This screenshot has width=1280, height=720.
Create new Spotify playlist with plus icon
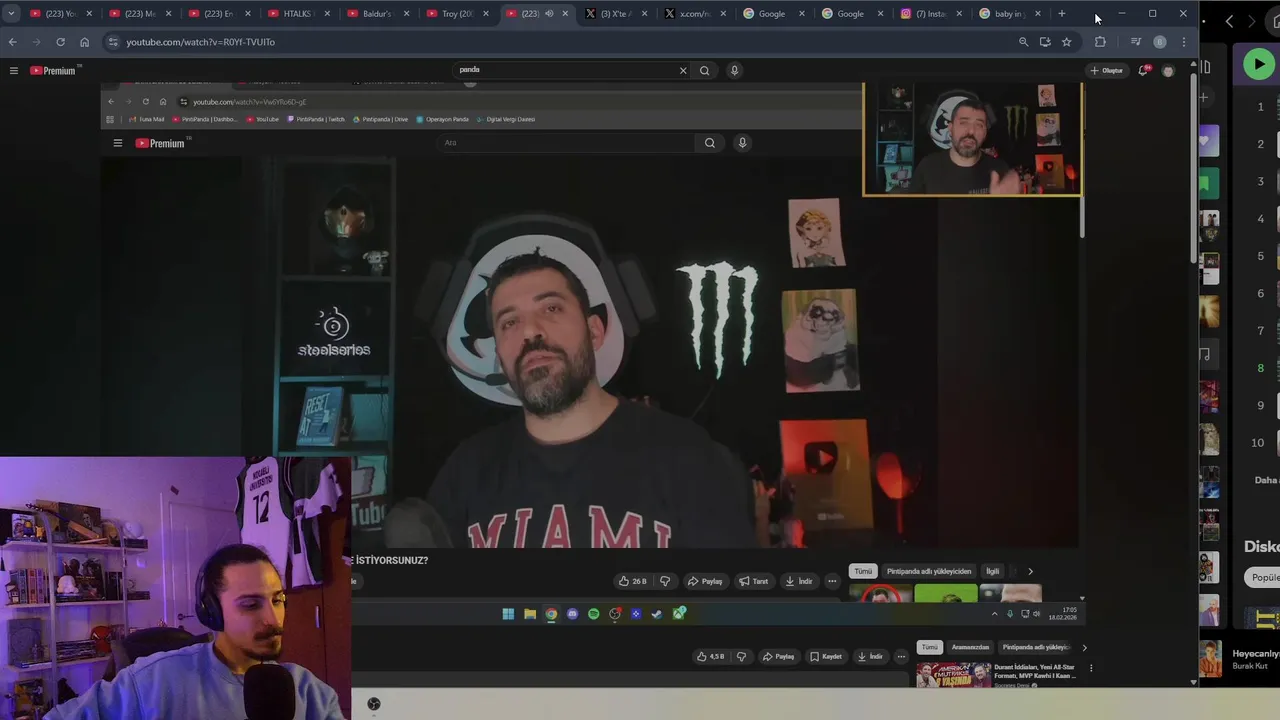[1204, 97]
